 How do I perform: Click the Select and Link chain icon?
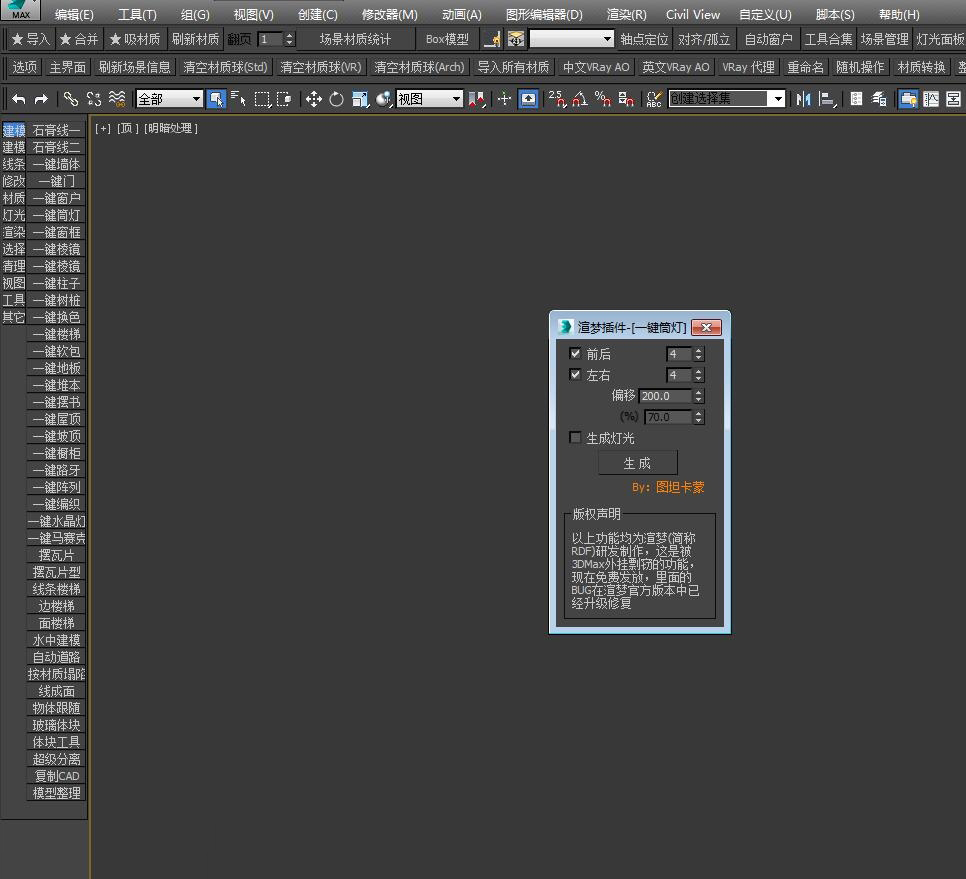click(71, 99)
